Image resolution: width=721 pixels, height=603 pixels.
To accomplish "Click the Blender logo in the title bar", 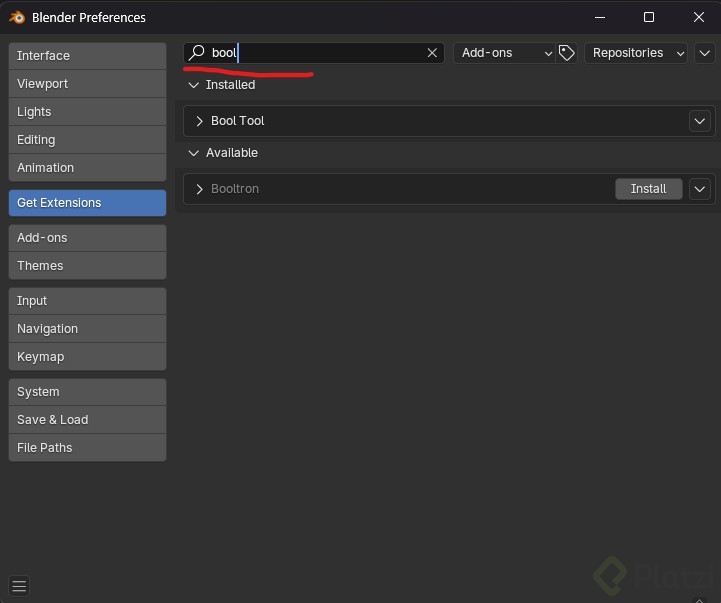I will point(17,17).
